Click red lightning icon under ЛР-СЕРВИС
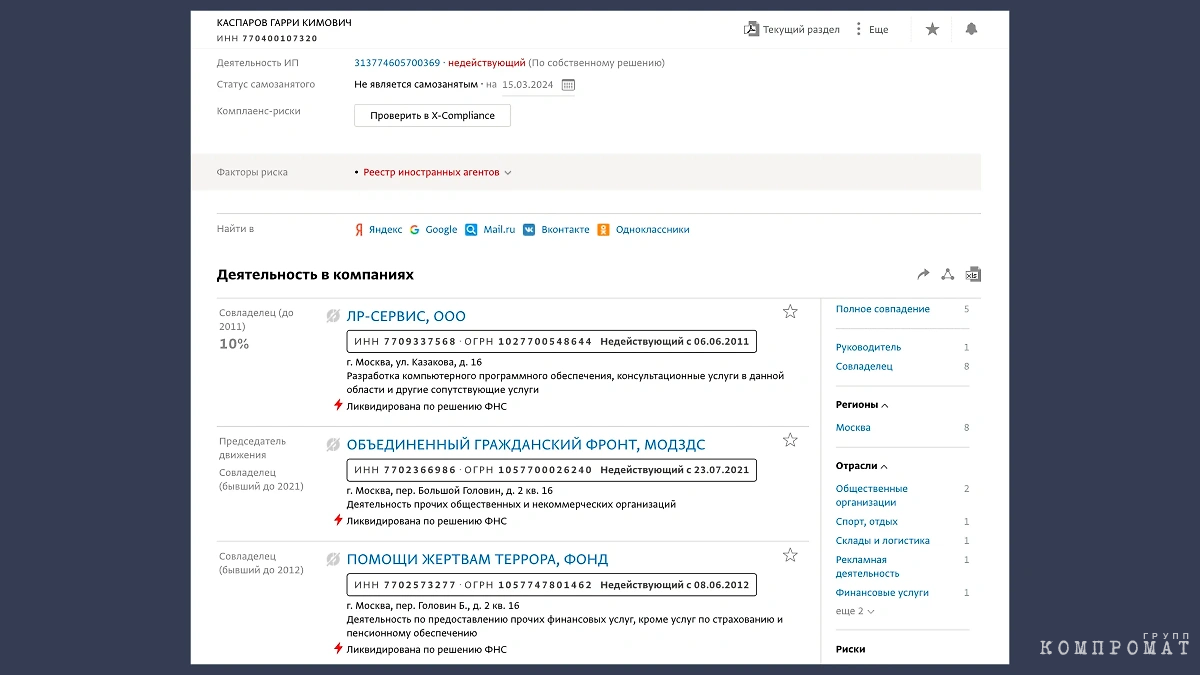 (x=338, y=406)
